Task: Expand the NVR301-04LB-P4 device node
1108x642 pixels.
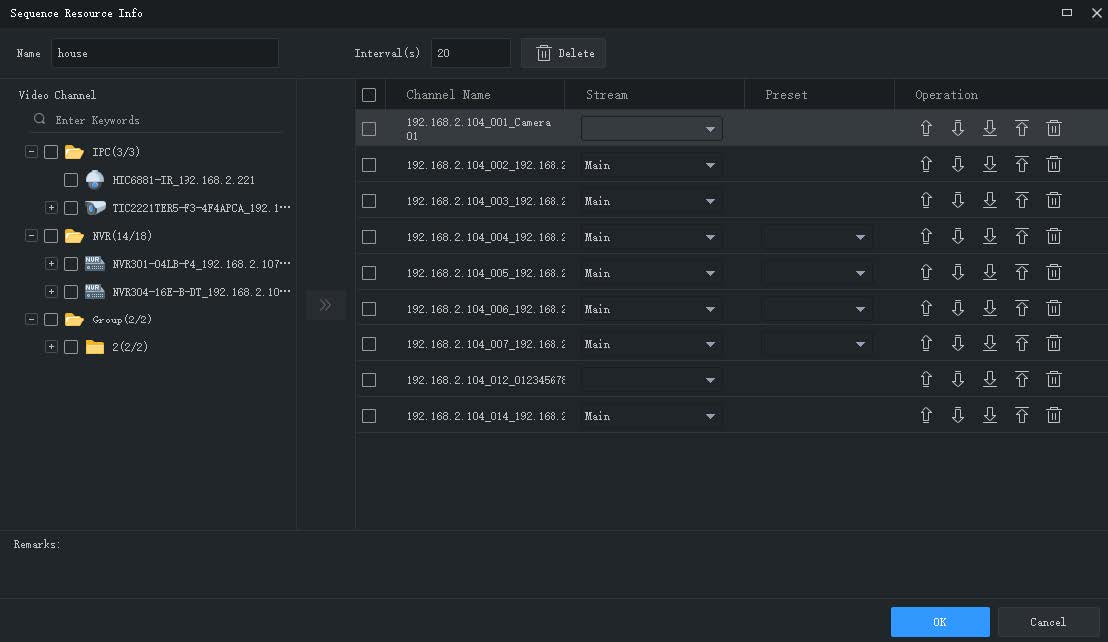Action: coord(51,263)
